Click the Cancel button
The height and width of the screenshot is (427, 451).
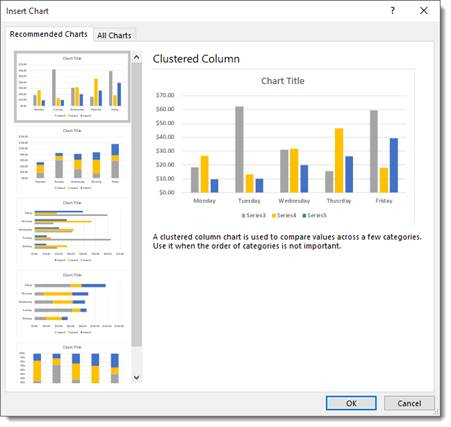pyautogui.click(x=409, y=403)
